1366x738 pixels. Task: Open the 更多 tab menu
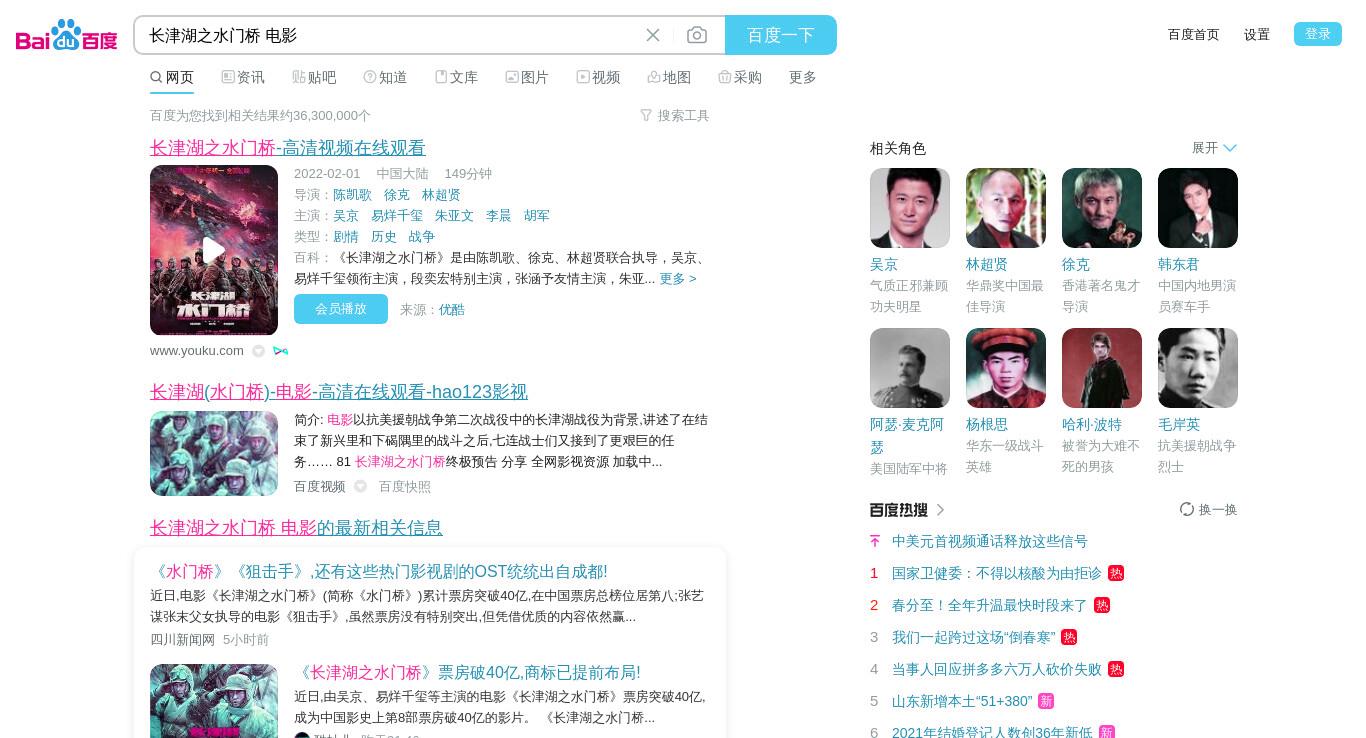click(x=803, y=77)
